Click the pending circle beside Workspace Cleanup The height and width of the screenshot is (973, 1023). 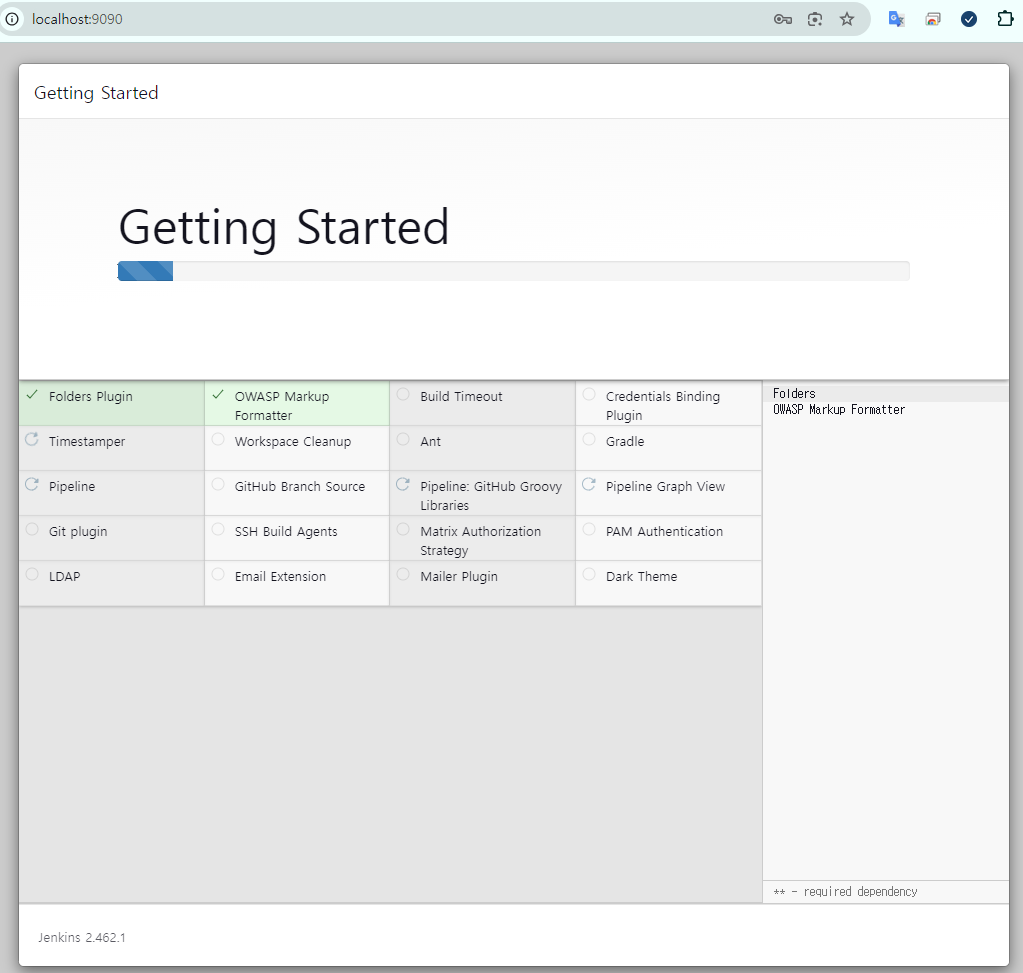(x=218, y=440)
